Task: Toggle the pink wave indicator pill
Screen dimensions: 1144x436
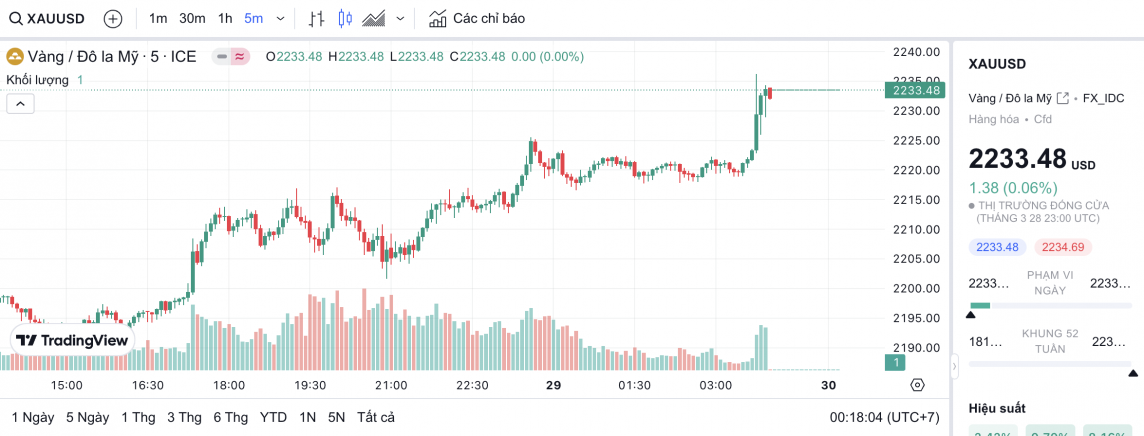Action: tap(240, 56)
